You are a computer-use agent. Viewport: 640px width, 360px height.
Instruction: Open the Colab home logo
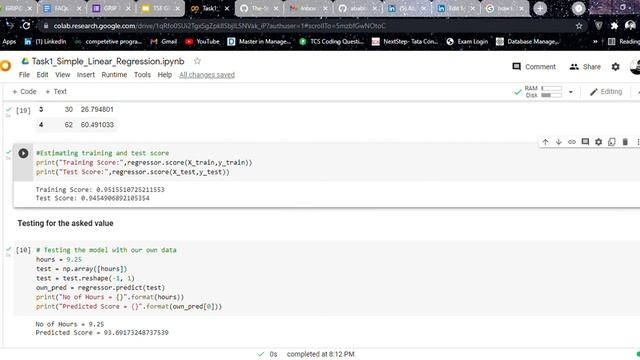click(5, 66)
